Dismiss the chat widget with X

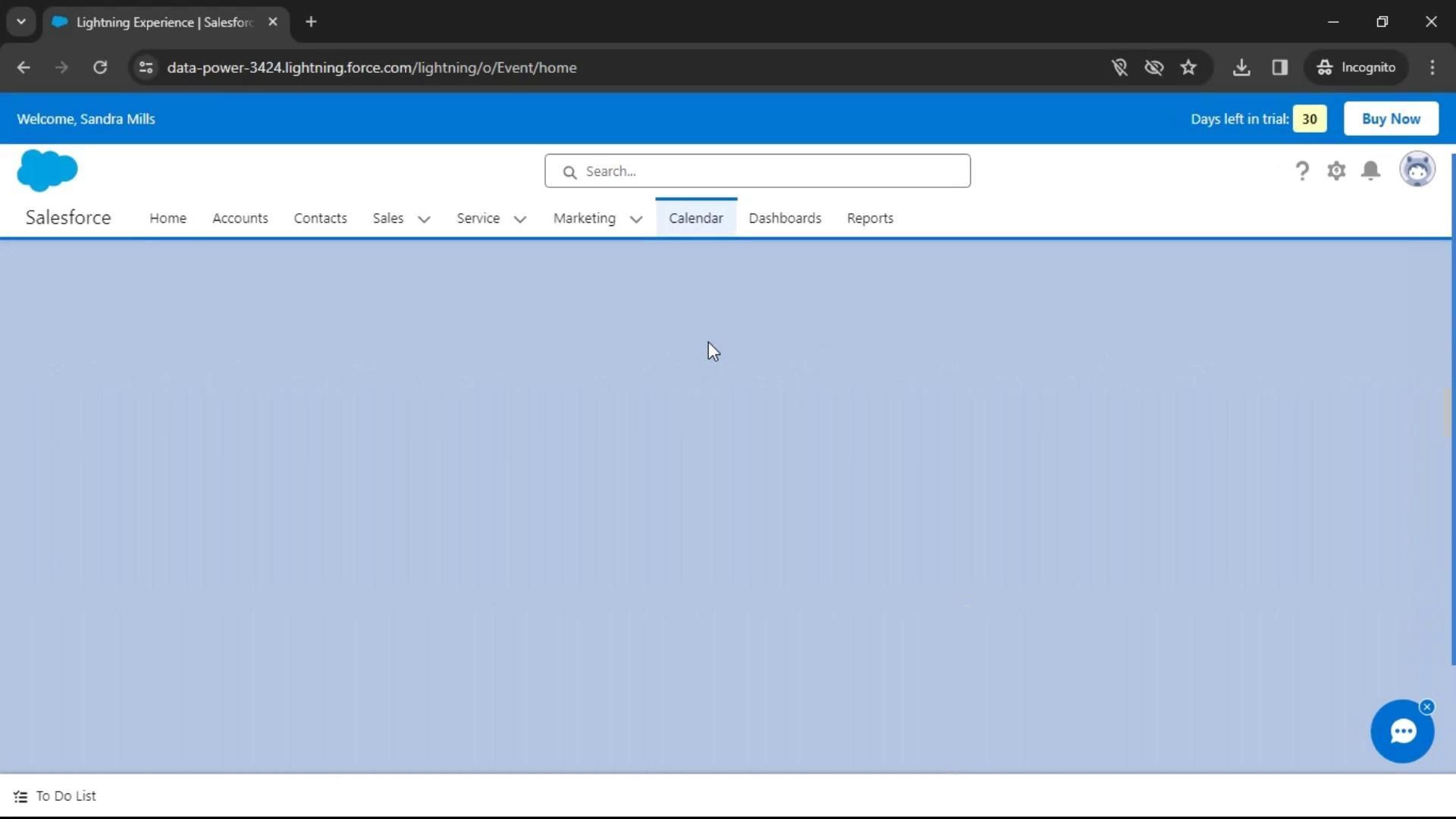(1427, 707)
